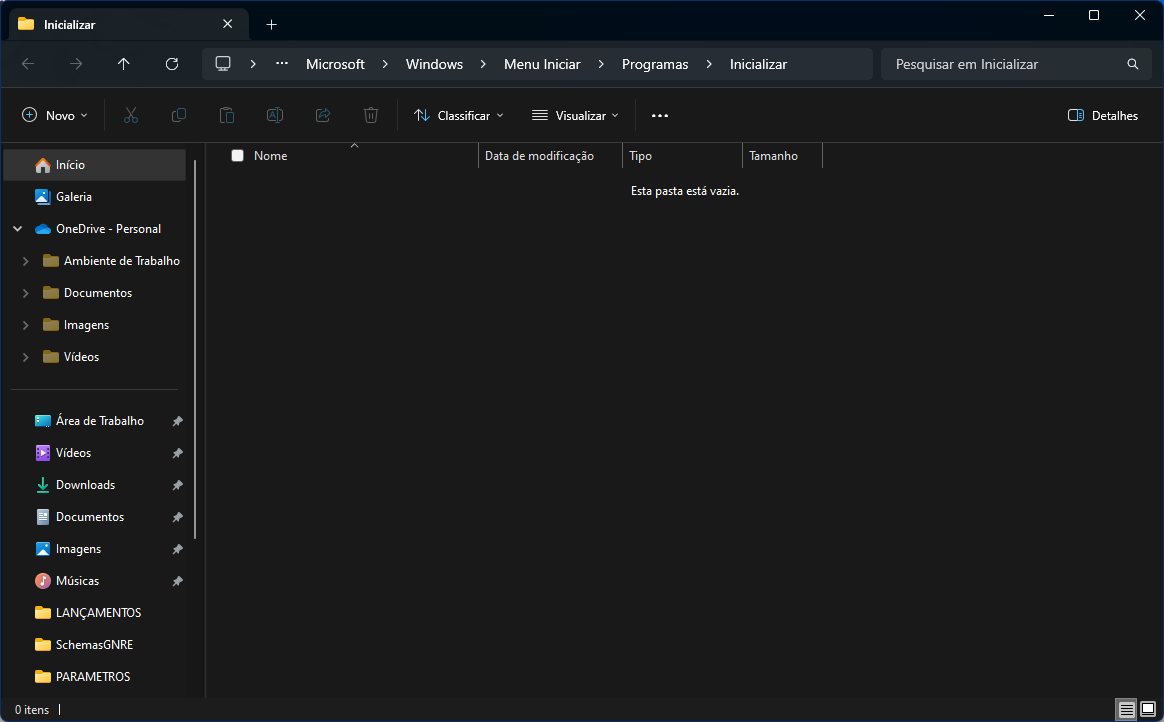
Task: Open the Novo dropdown menu
Action: pyautogui.click(x=55, y=115)
